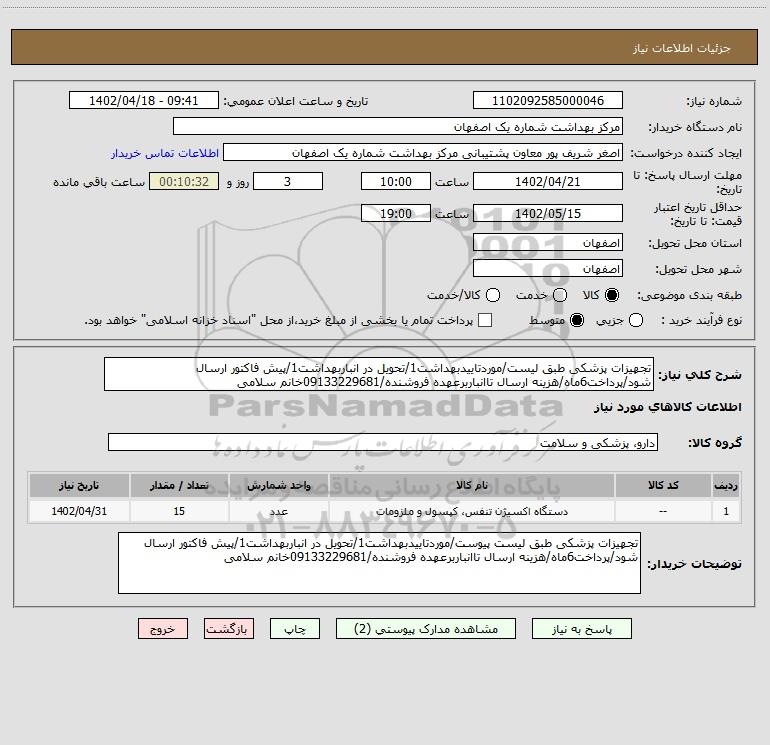Click the quantity cell showing 15
Viewport: 770px width, 745px height.
[x=179, y=511]
